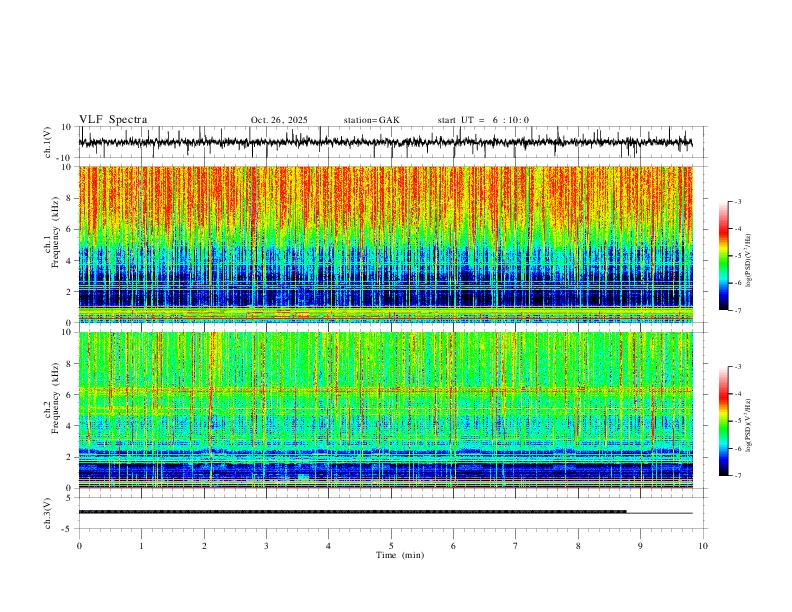Click the ch.1 spectrogram panel
The height and width of the screenshot is (612, 792).
pos(385,244)
